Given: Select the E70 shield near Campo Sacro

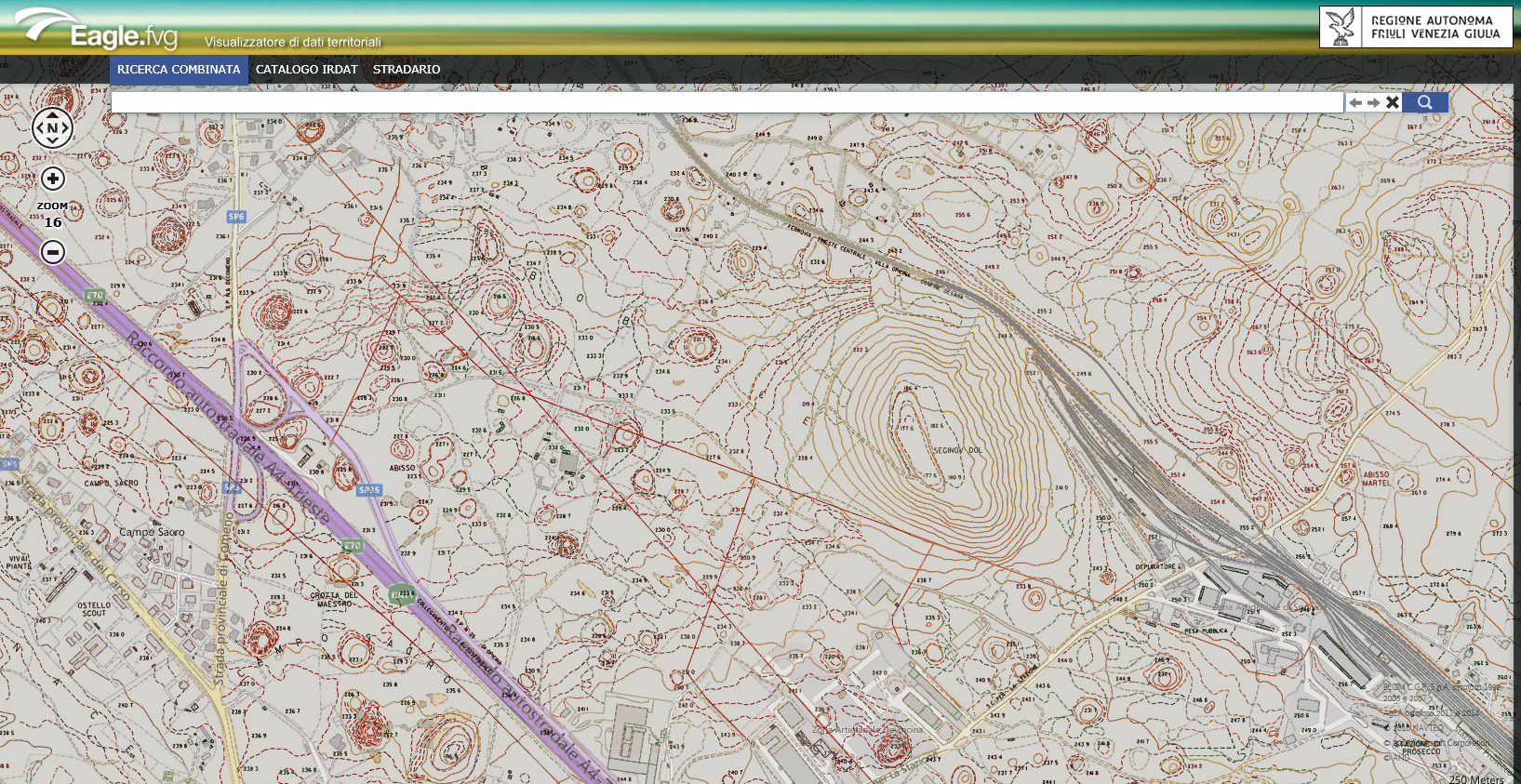Looking at the screenshot, I should pyautogui.click(x=352, y=546).
